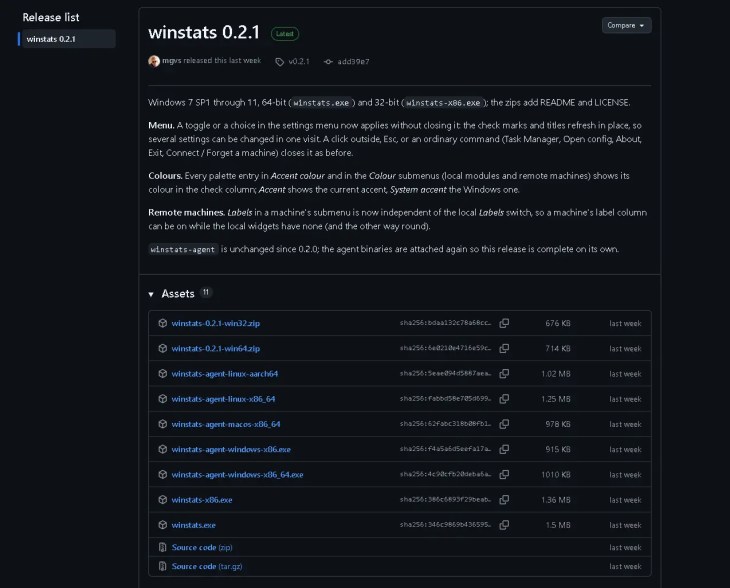
Task: Click the Release list heading
Action: tap(51, 17)
